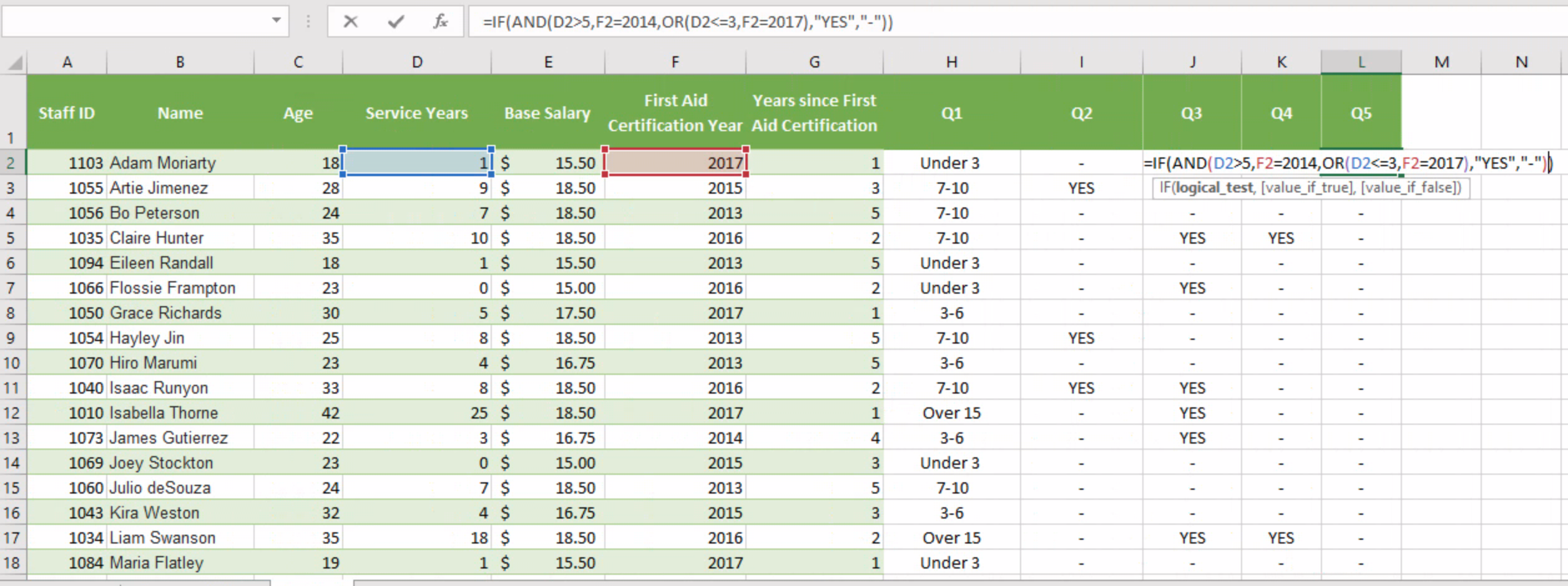Select column D header
This screenshot has height=586, width=1568.
pyautogui.click(x=417, y=62)
